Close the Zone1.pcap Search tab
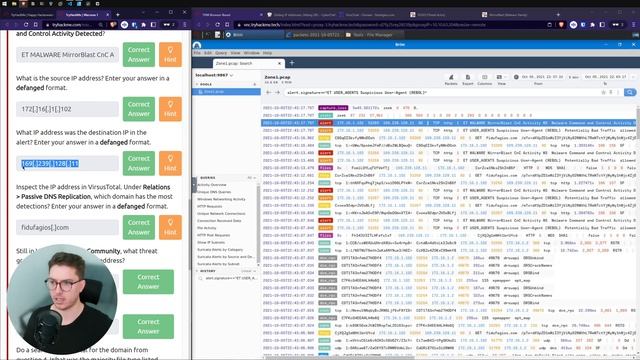The width and height of the screenshot is (640, 360). [279, 63]
